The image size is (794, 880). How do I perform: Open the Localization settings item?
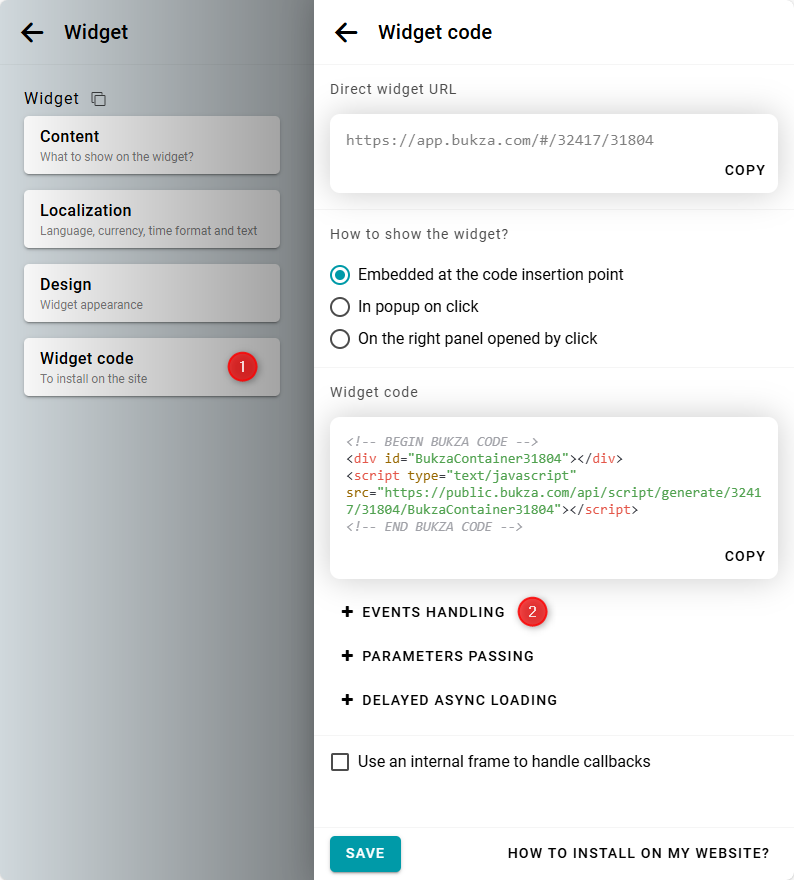tap(151, 219)
